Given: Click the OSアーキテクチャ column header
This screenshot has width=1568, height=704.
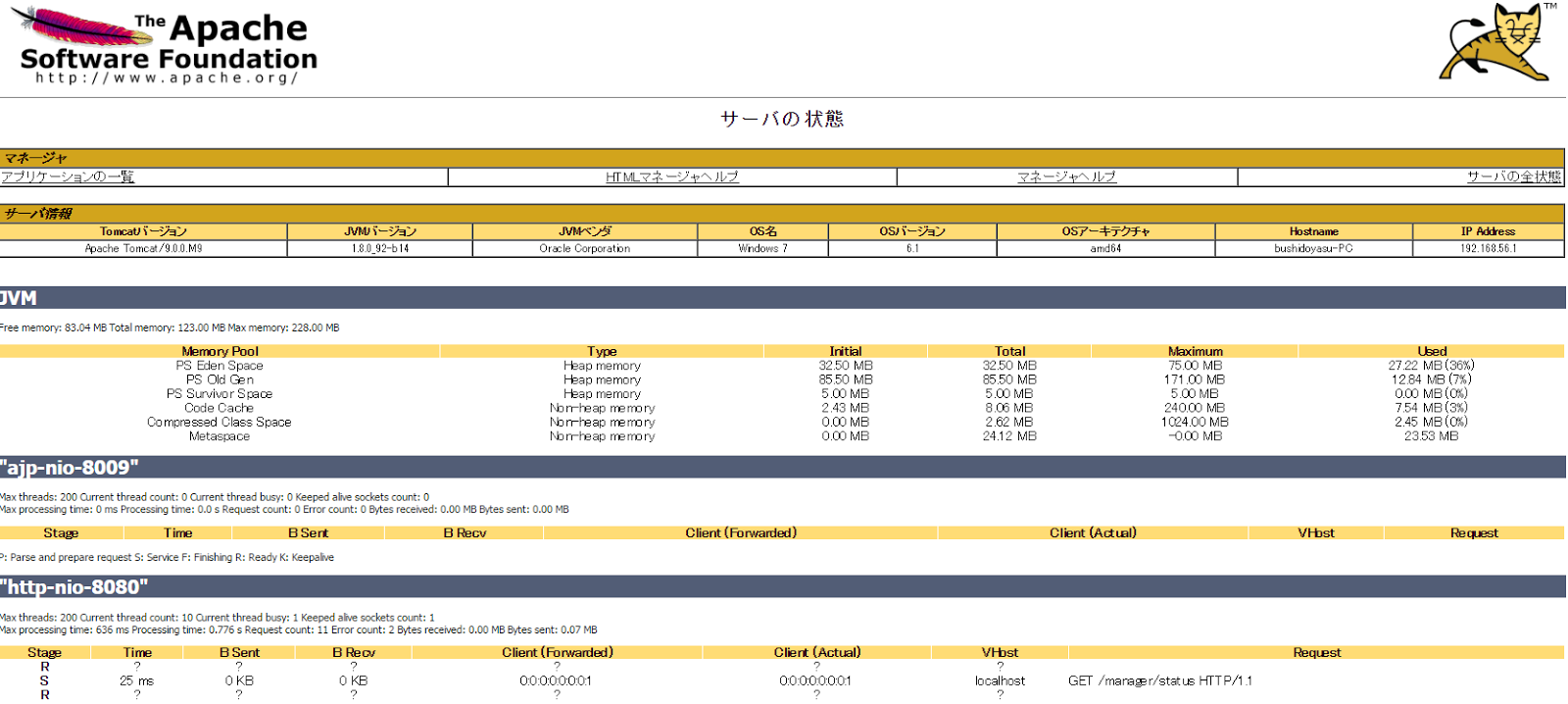Looking at the screenshot, I should point(1106,231).
